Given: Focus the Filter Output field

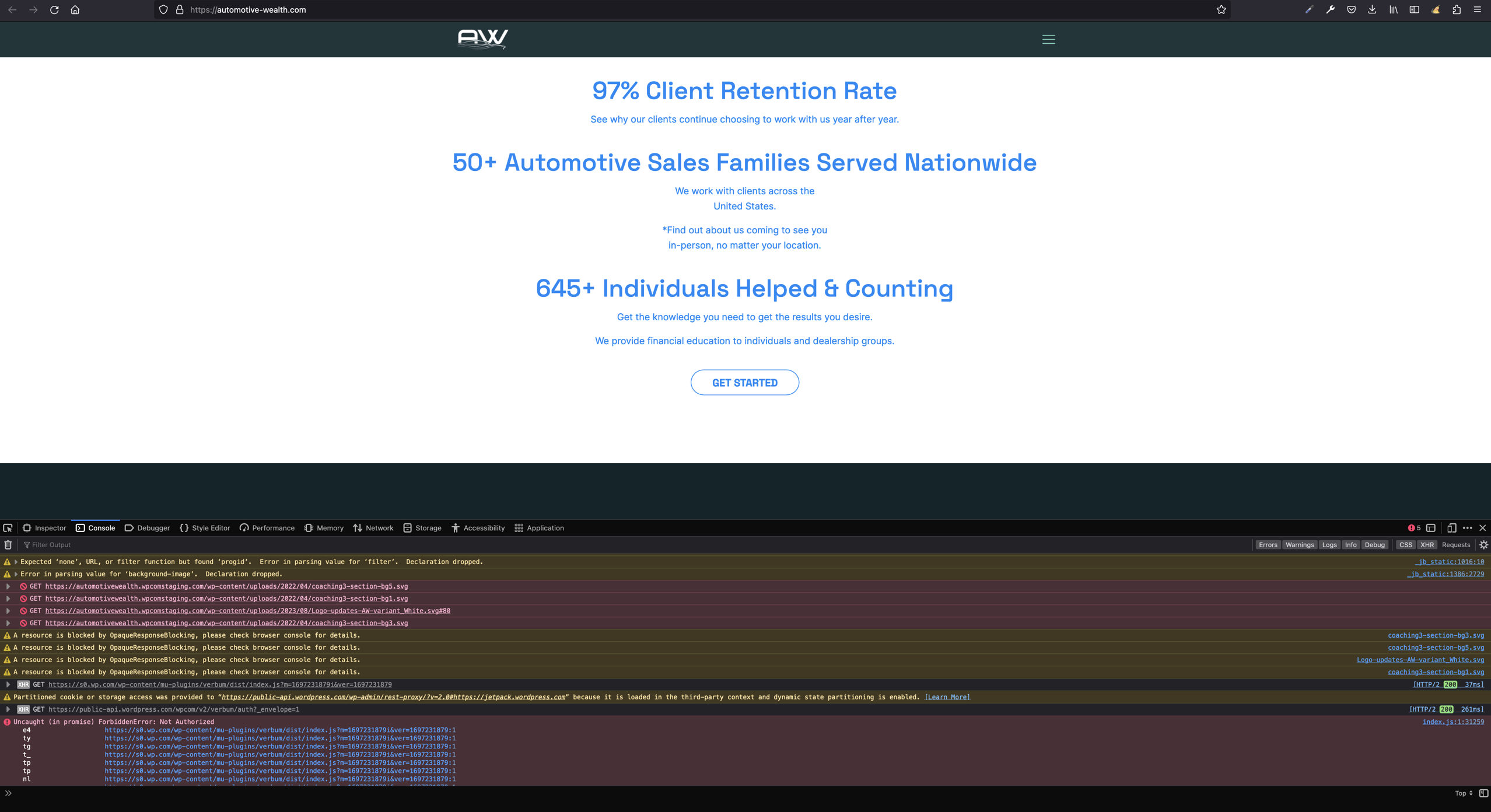Looking at the screenshot, I should pos(636,545).
